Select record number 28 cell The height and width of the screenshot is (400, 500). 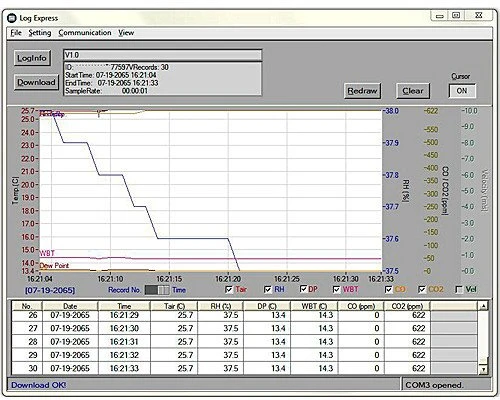point(27,342)
